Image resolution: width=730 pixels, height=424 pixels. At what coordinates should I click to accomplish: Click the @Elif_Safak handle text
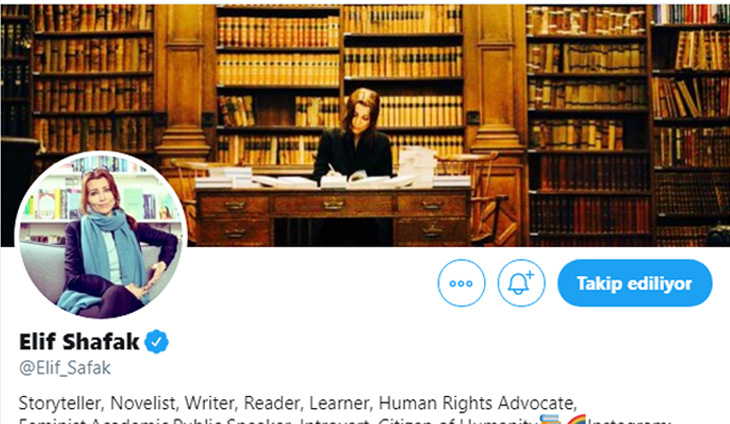[x=65, y=368]
